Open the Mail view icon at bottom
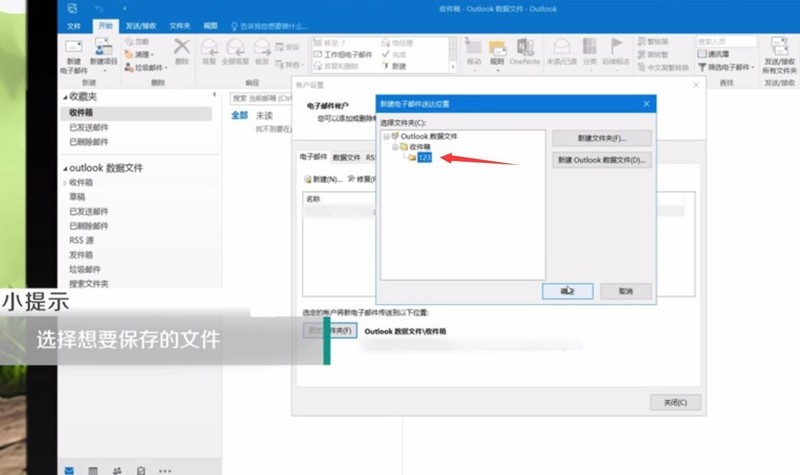Image resolution: width=800 pixels, height=475 pixels. coord(69,470)
